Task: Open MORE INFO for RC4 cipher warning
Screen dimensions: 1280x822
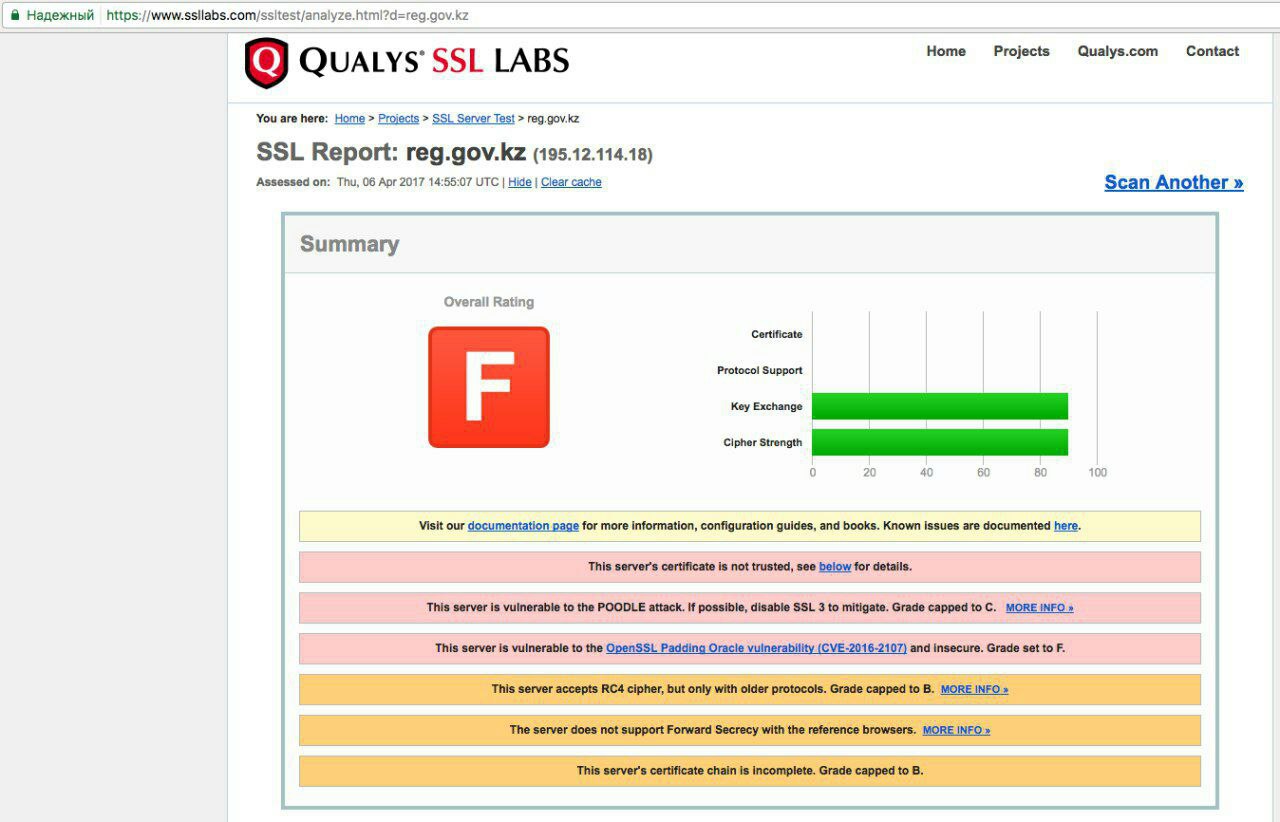Action: click(974, 690)
